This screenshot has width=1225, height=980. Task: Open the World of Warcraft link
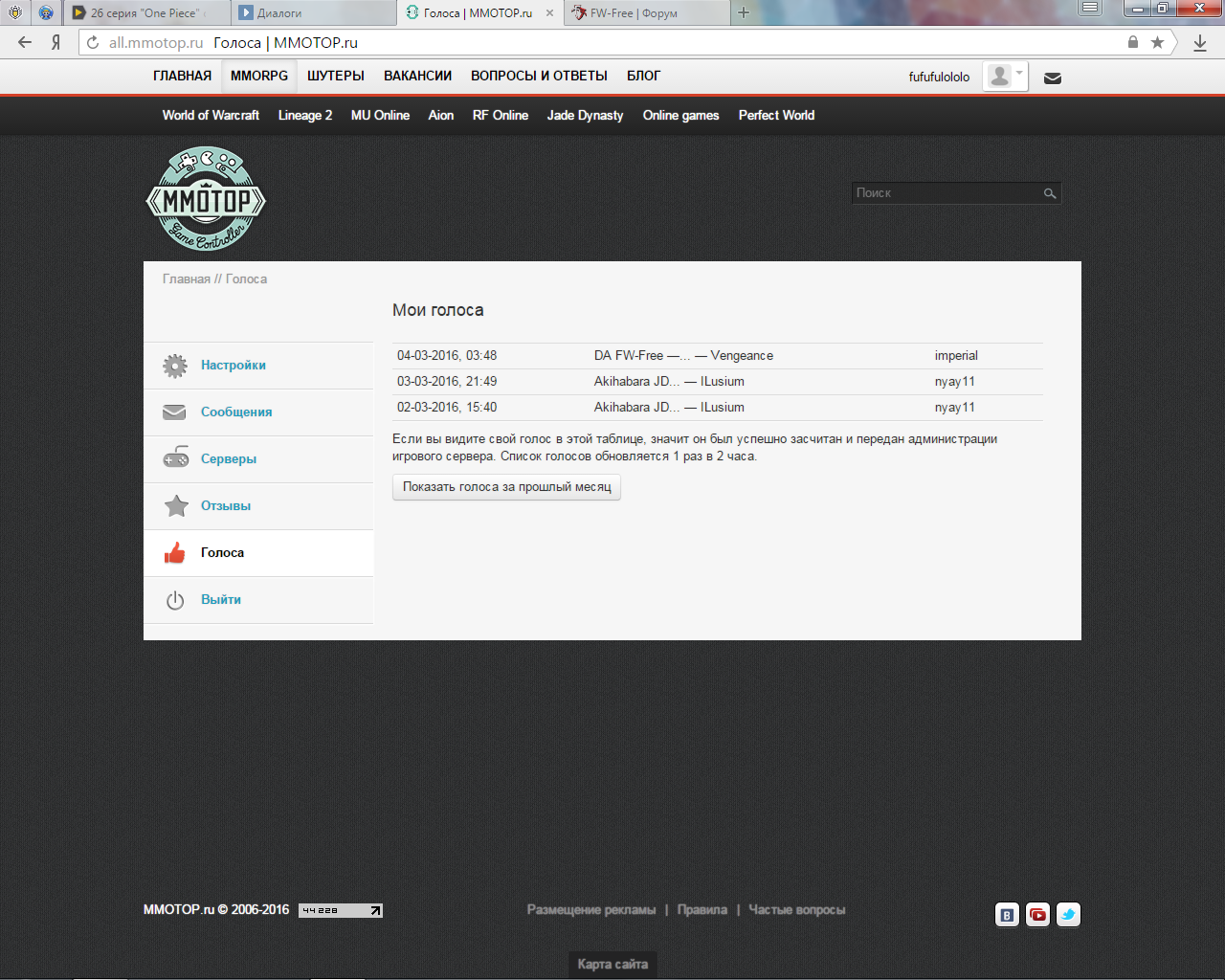pyautogui.click(x=211, y=115)
